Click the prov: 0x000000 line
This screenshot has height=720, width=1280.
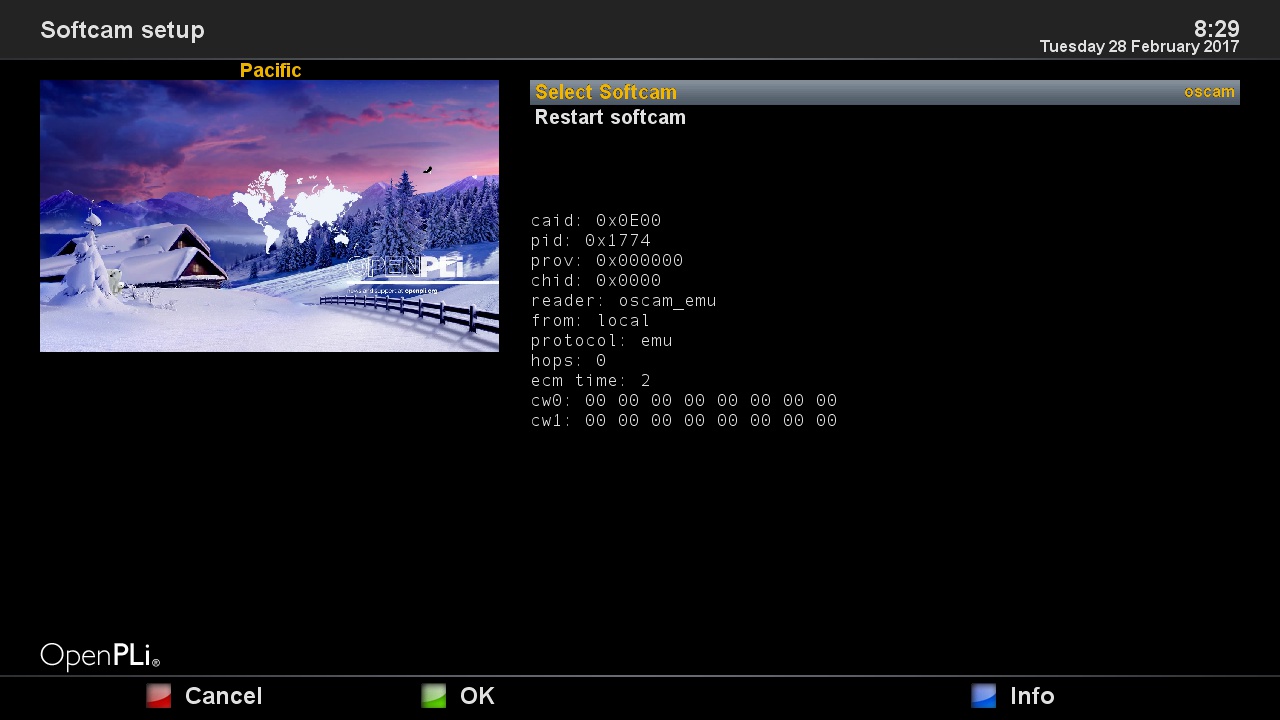(x=607, y=261)
